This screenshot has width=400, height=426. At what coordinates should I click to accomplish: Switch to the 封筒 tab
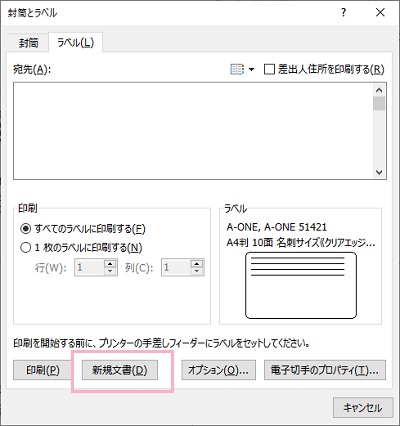[28, 43]
